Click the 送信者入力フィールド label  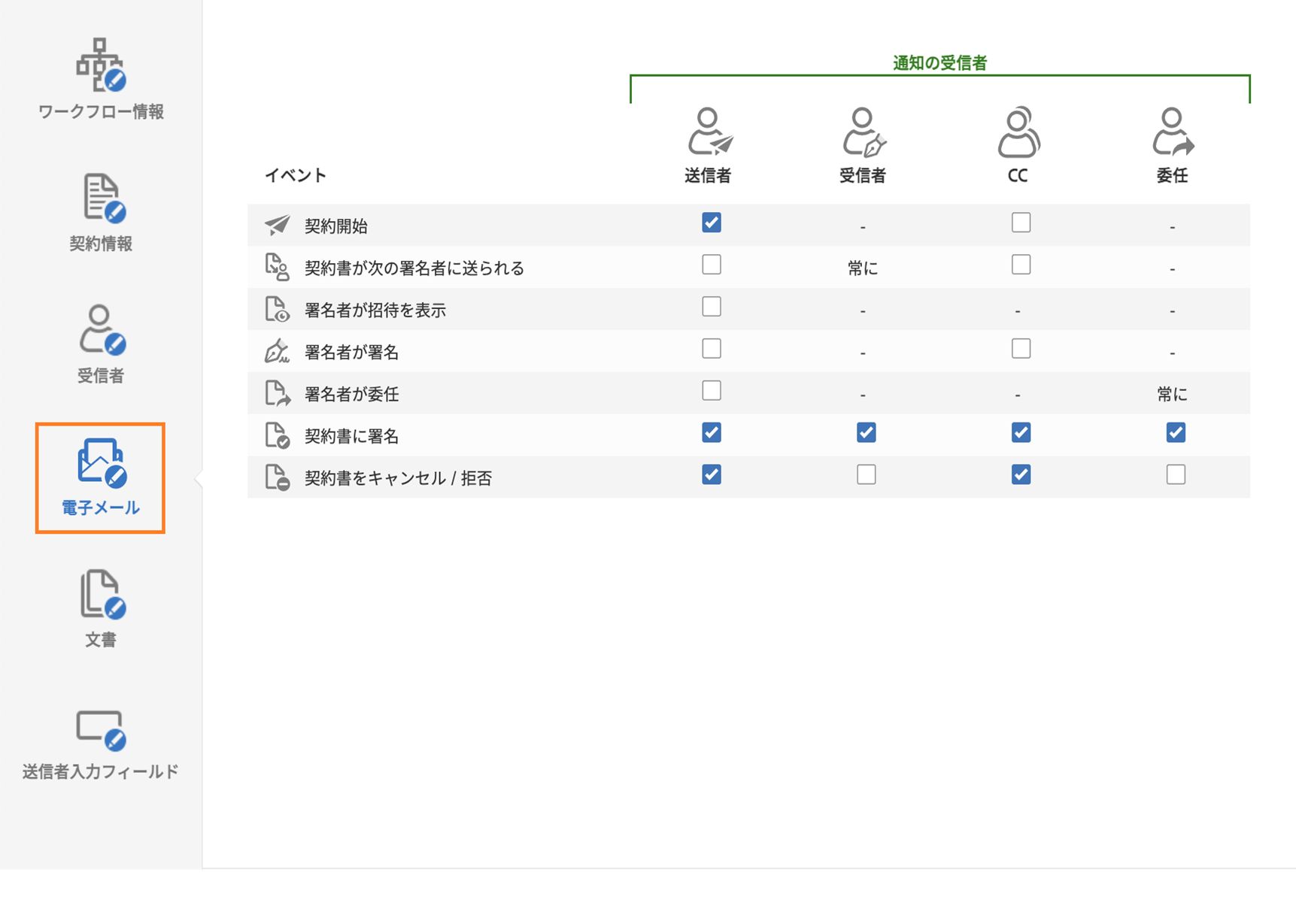tap(101, 771)
